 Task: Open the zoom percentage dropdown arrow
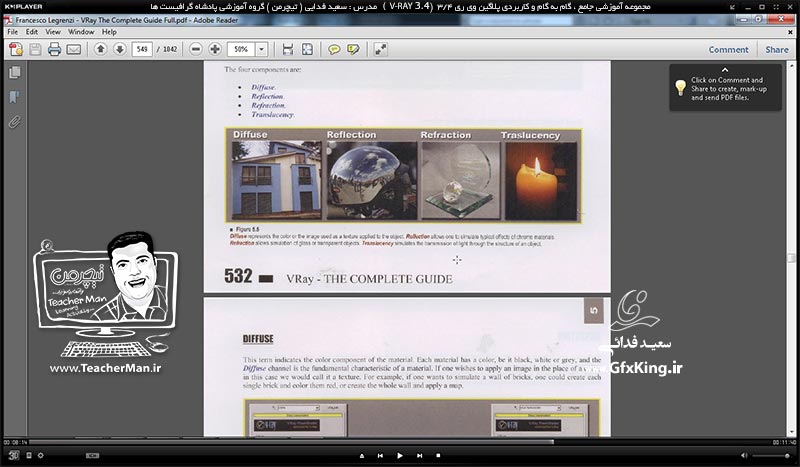coord(261,50)
